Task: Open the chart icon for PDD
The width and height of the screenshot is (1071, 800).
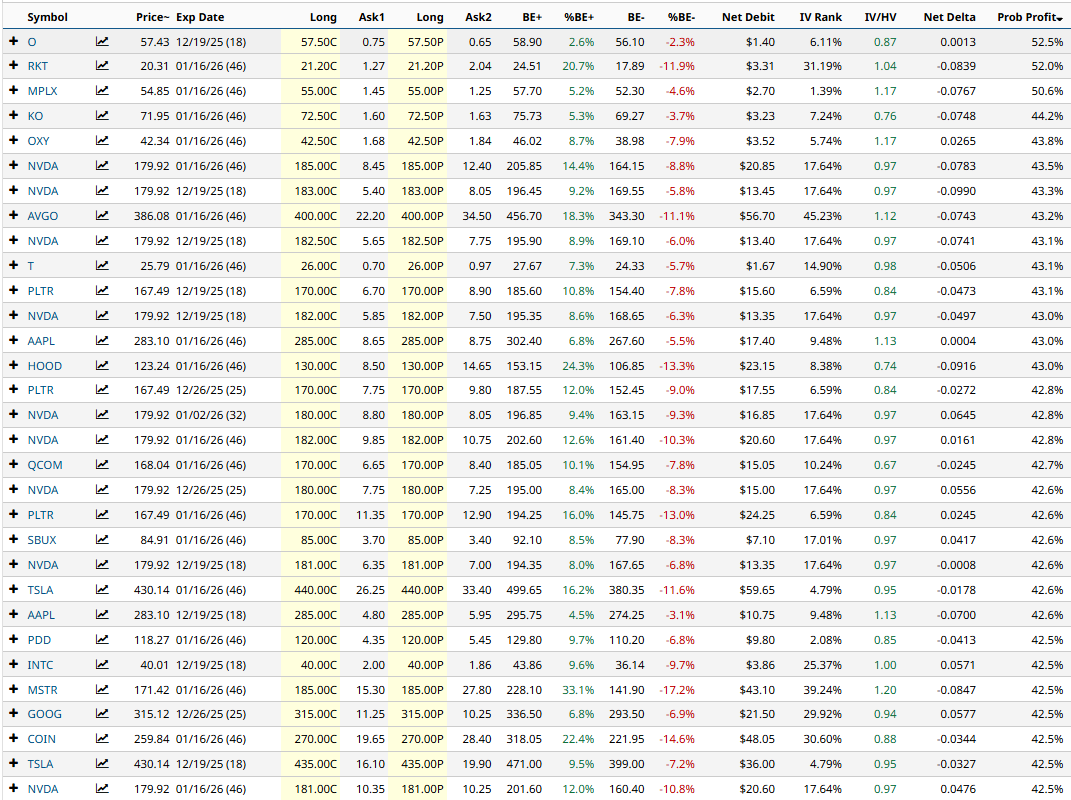Action: 102,640
